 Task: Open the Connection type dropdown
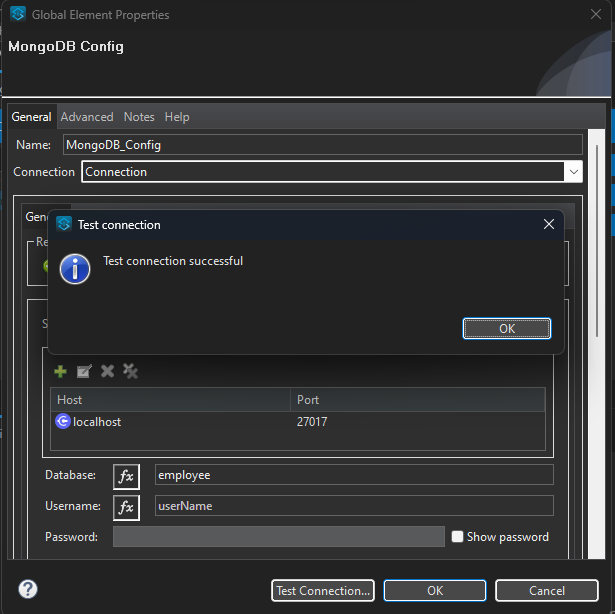573,172
